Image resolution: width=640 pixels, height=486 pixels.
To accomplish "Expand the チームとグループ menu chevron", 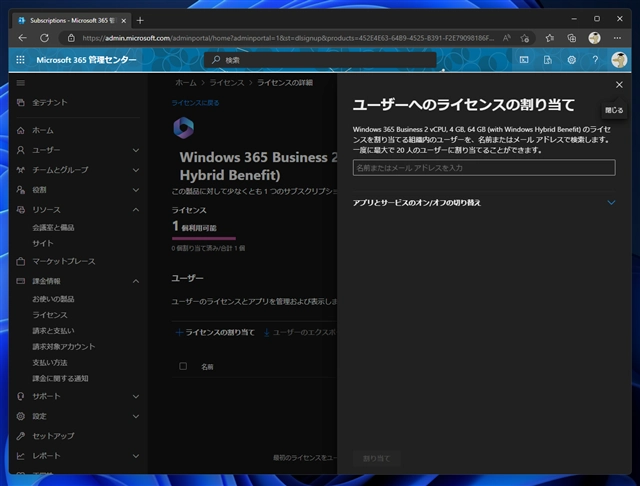I will coord(136,170).
